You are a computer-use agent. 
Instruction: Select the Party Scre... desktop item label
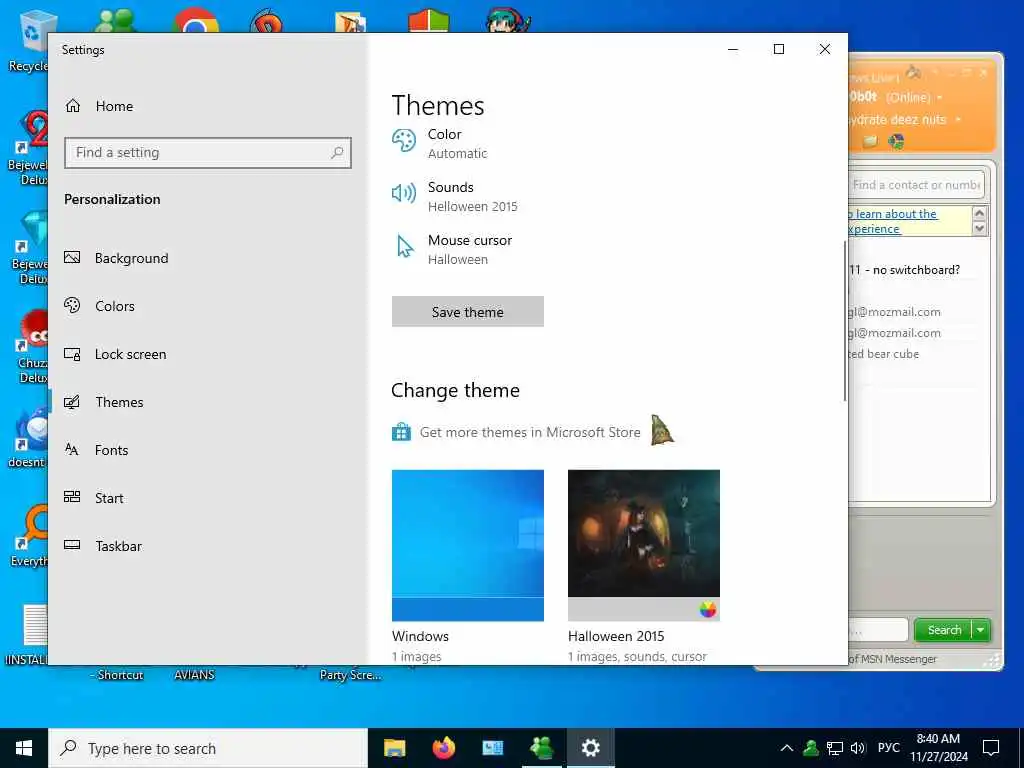(x=350, y=675)
